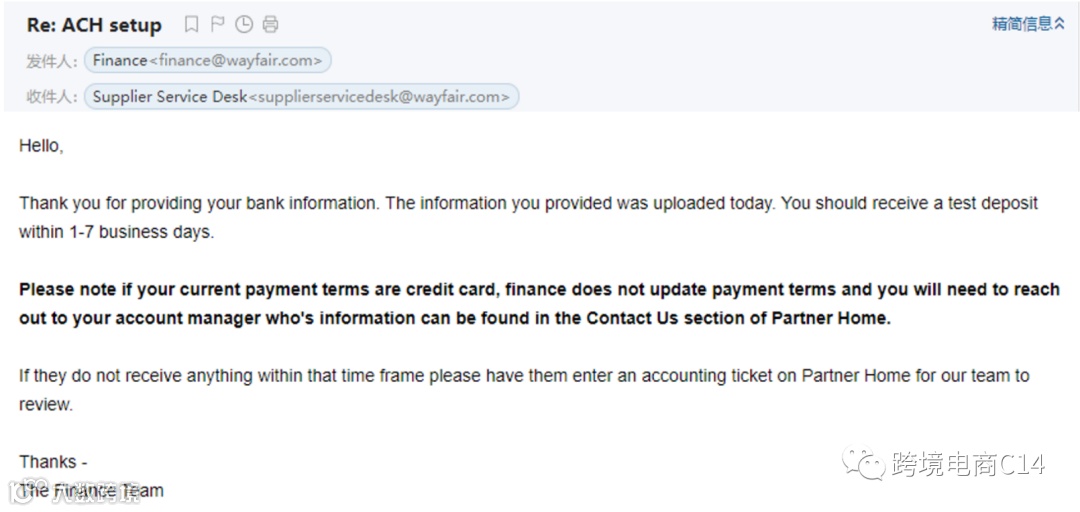This screenshot has height=512, width=1080.
Task: Click the 'Thanks -' closing line
Action: pyautogui.click(x=53, y=462)
